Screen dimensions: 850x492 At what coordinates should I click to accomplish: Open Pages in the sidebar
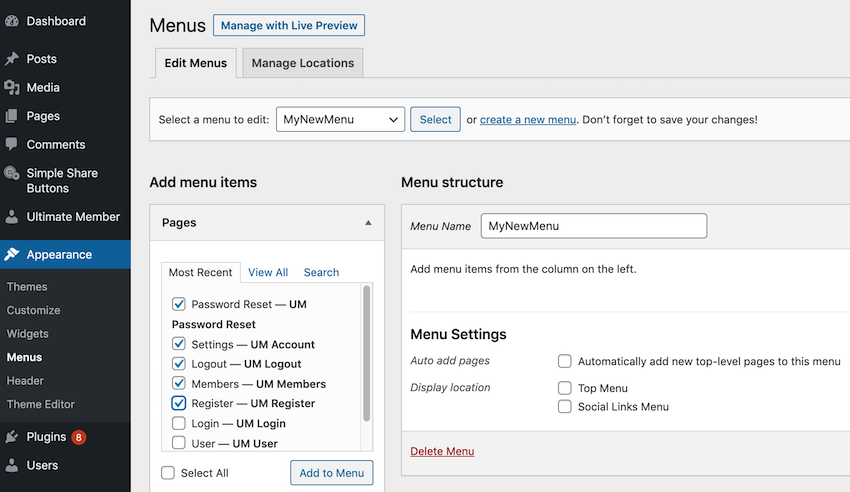coord(65,116)
